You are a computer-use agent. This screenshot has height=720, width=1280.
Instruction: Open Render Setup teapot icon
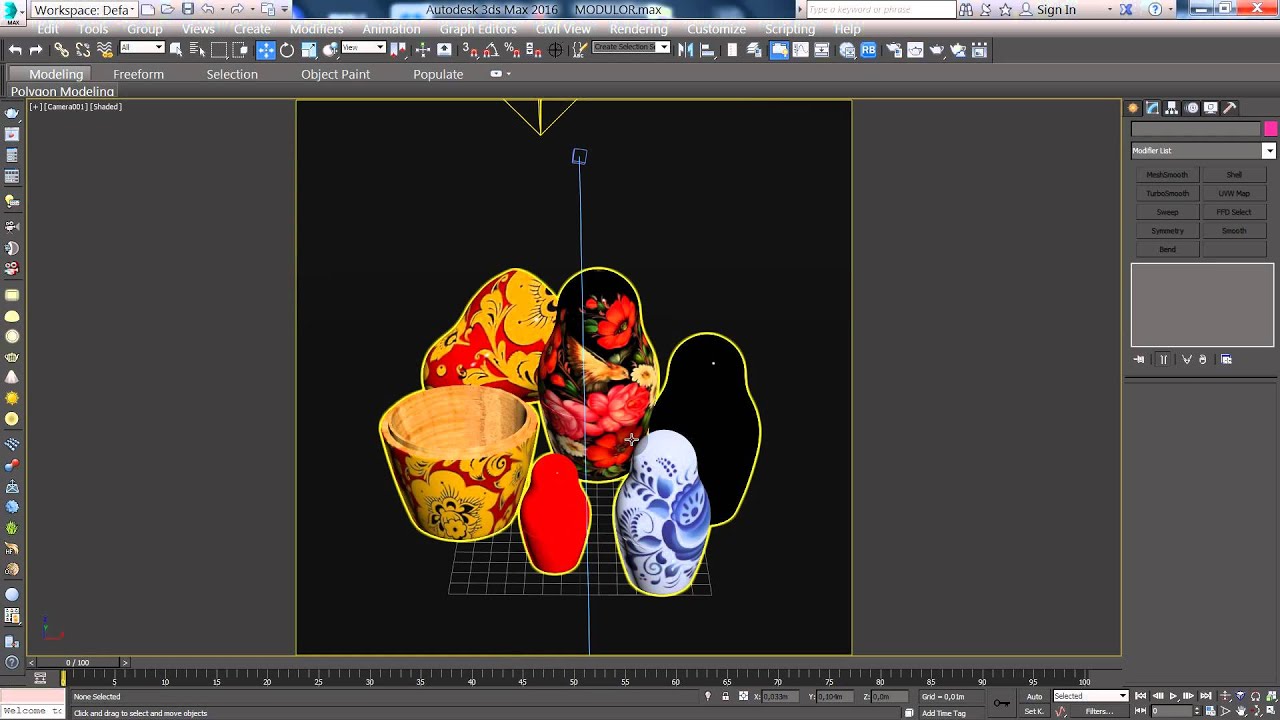tap(893, 50)
